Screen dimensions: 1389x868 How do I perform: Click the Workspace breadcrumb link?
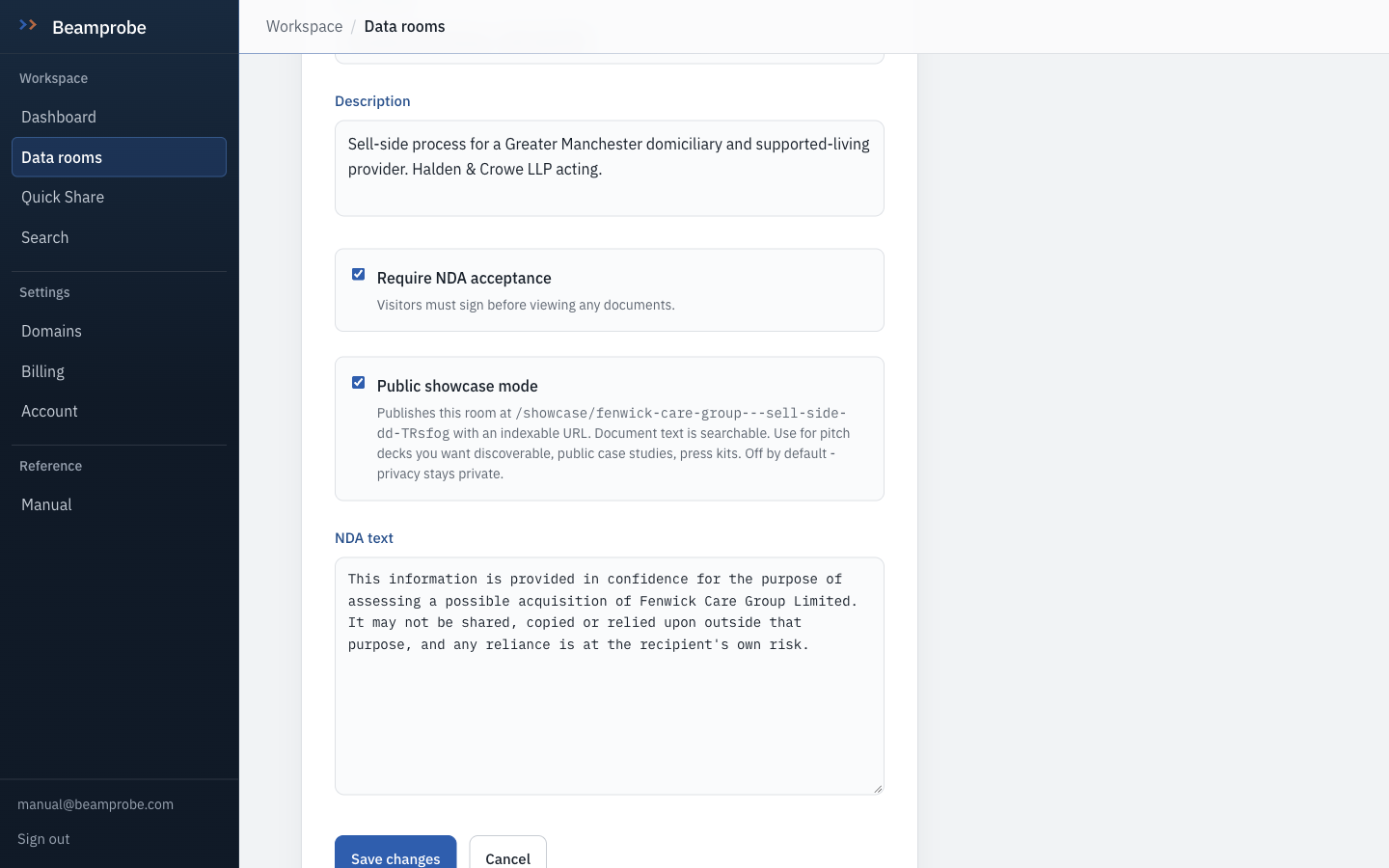(x=304, y=26)
